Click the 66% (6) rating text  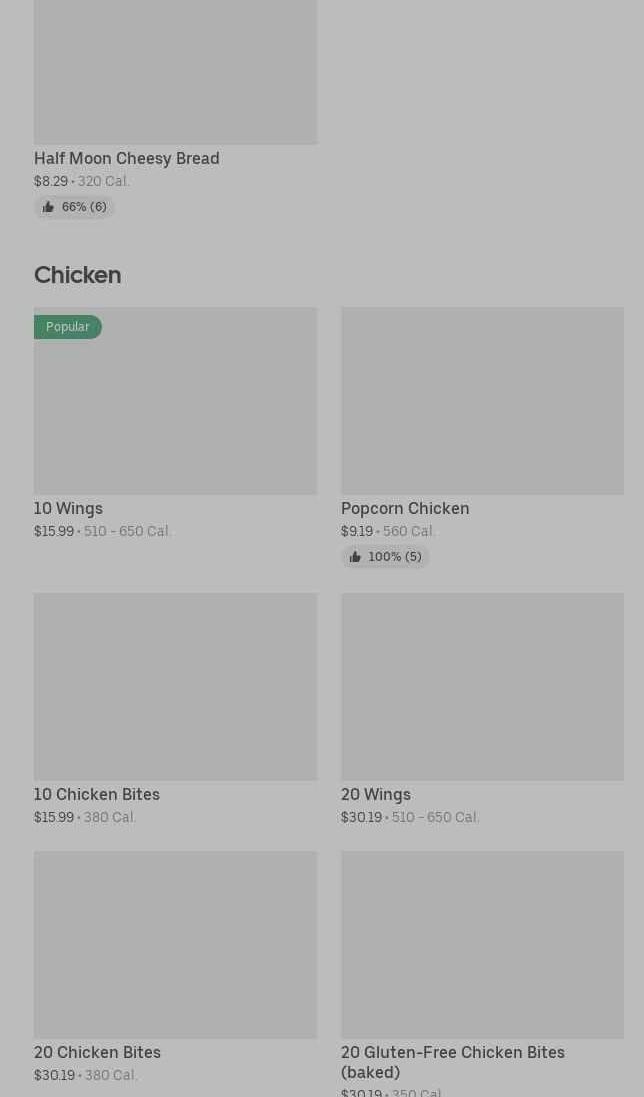pyautogui.click(x=84, y=207)
